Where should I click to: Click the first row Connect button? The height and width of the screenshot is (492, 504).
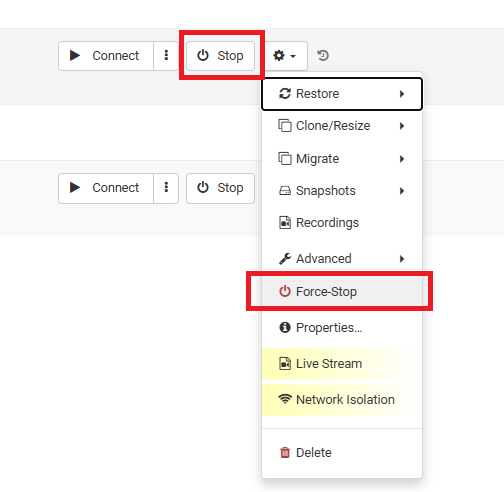pos(106,56)
